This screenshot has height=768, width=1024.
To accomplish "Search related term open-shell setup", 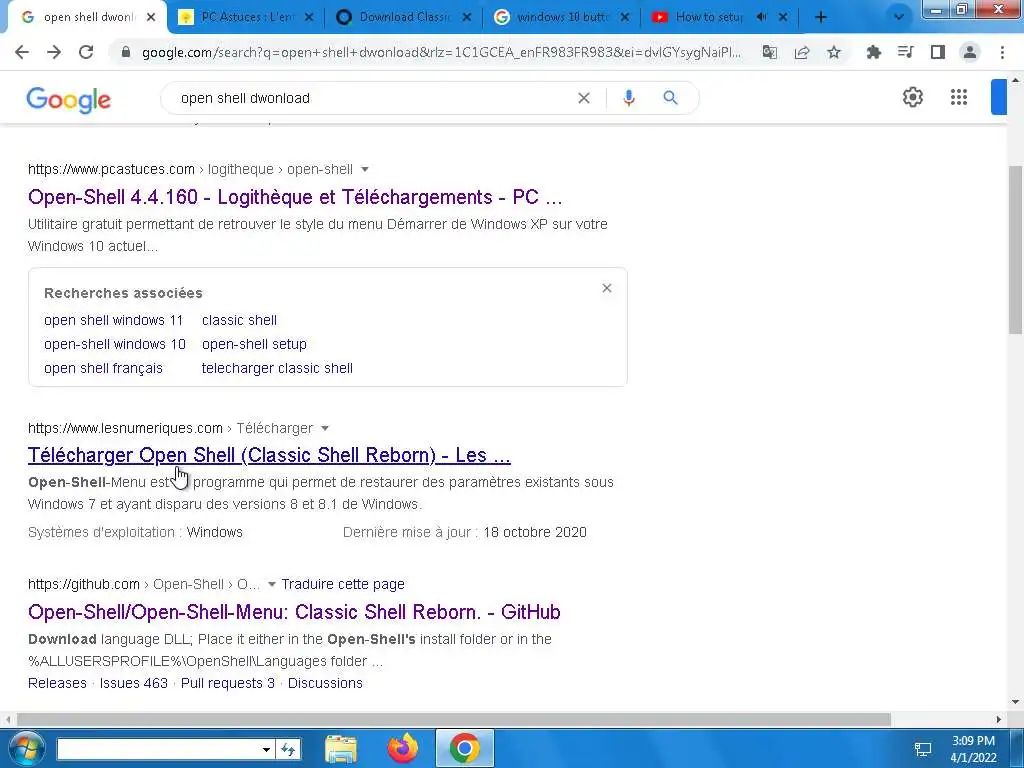I will click(254, 344).
